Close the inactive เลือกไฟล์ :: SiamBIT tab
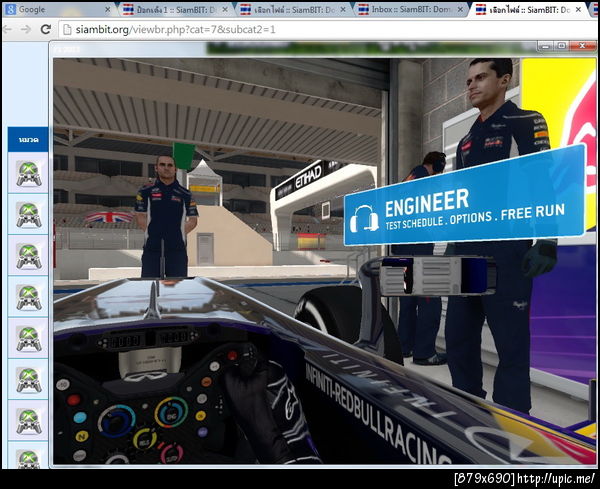This screenshot has width=600, height=489. tap(343, 9)
